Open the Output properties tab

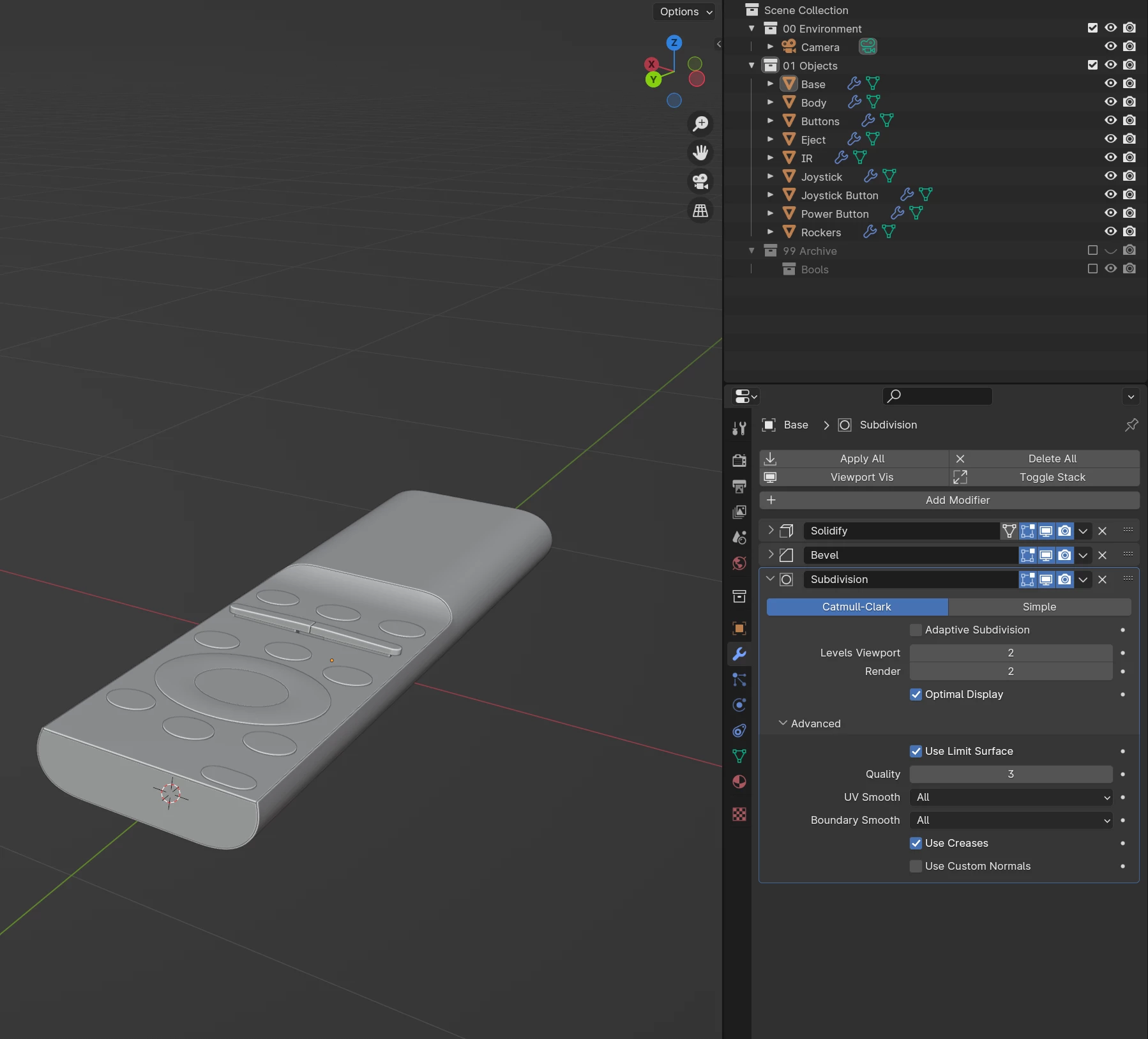click(739, 486)
